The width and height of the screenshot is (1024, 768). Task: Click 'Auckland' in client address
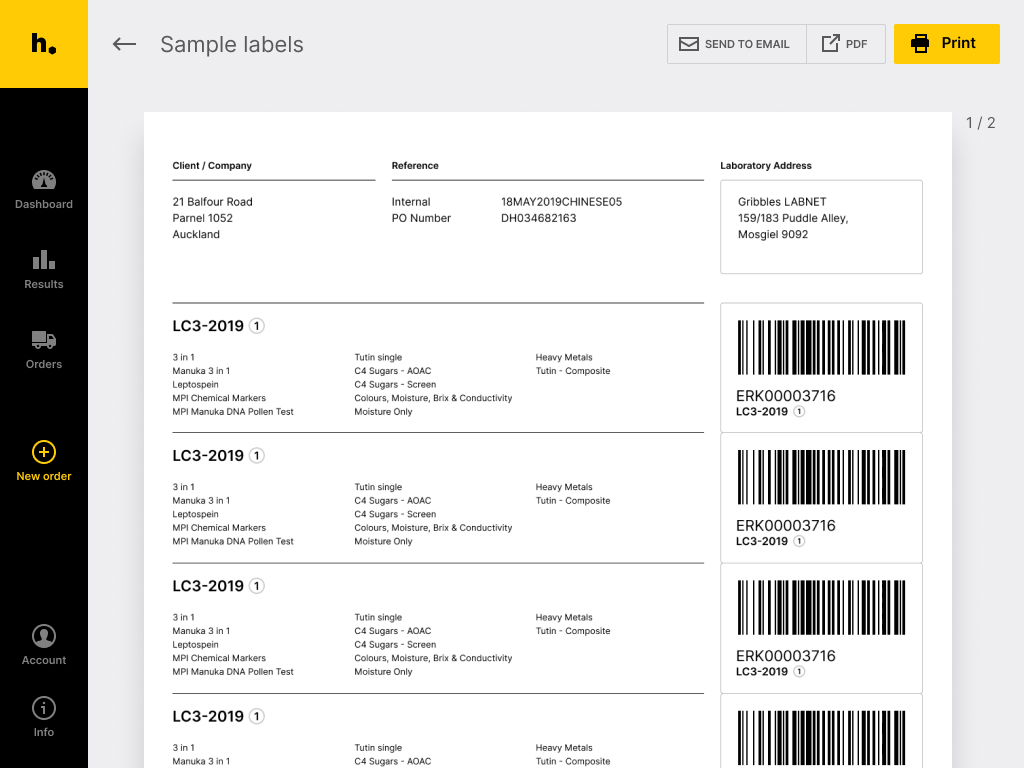coord(196,234)
